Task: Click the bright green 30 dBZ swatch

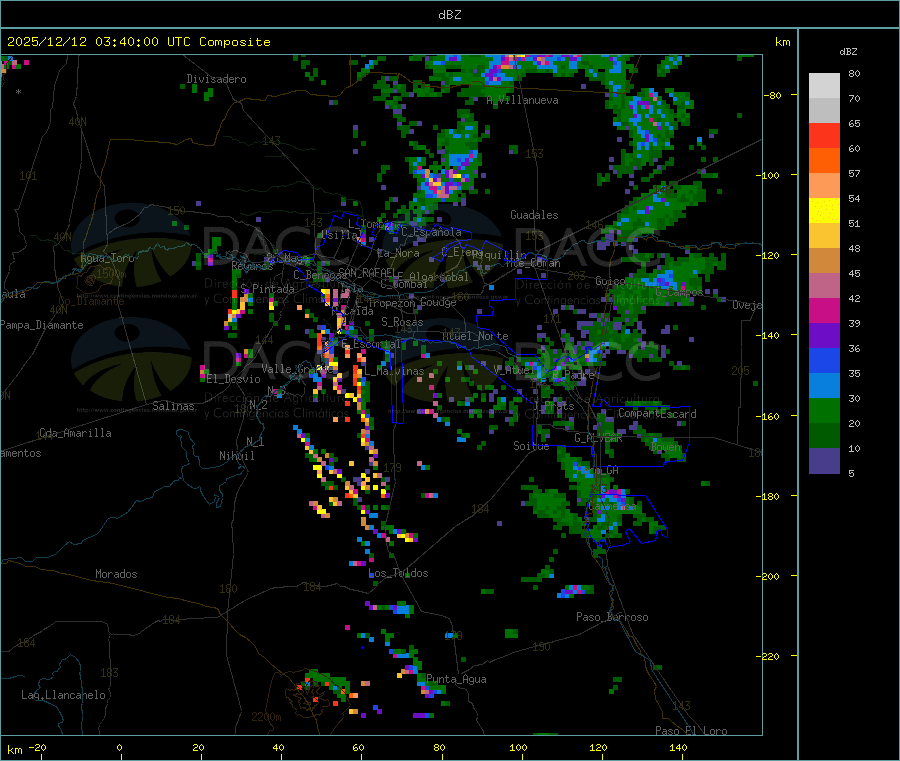Action: (824, 410)
